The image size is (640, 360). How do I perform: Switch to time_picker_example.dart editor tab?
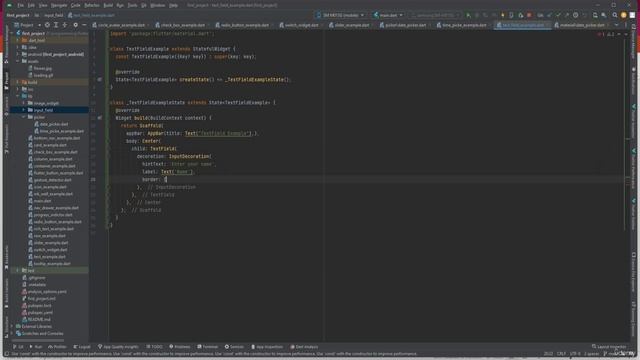click(x=463, y=25)
